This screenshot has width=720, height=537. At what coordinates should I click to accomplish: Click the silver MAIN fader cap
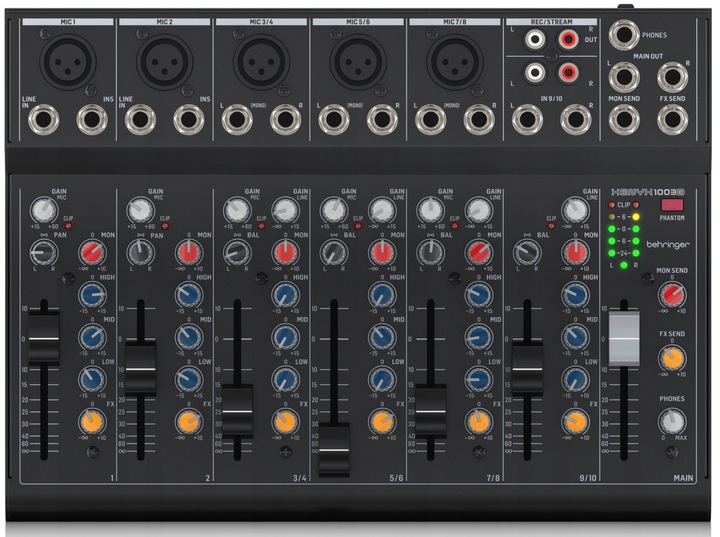pyautogui.click(x=624, y=339)
